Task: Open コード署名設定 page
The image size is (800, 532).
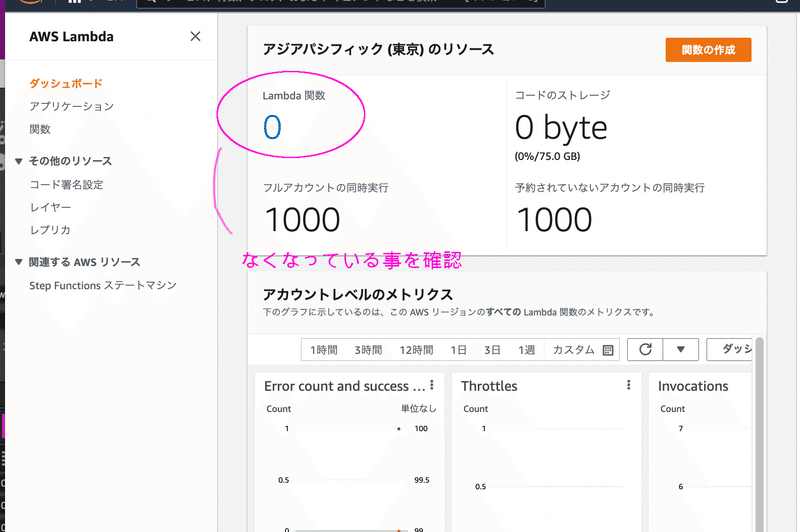Action: point(66,185)
